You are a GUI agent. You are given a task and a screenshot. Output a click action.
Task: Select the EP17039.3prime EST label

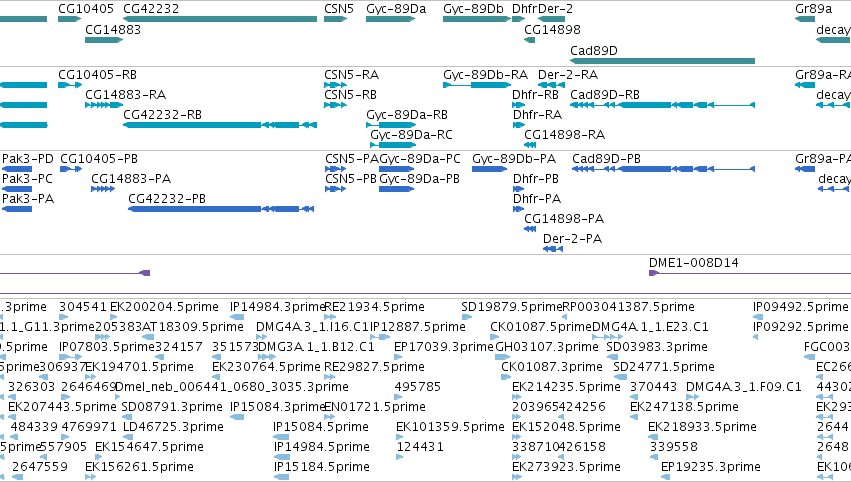[x=444, y=347]
